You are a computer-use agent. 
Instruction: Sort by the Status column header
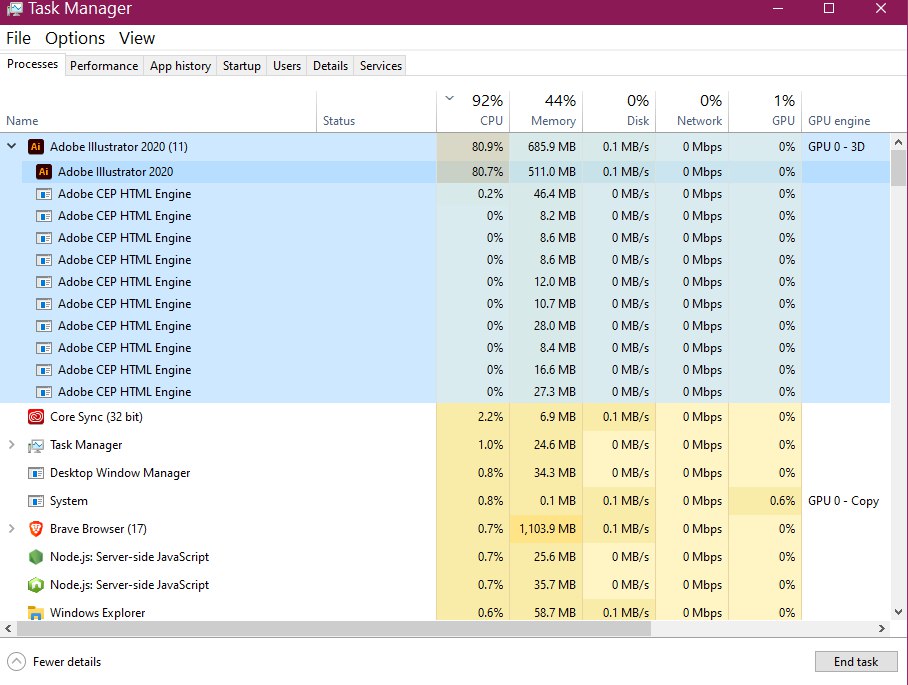376,111
